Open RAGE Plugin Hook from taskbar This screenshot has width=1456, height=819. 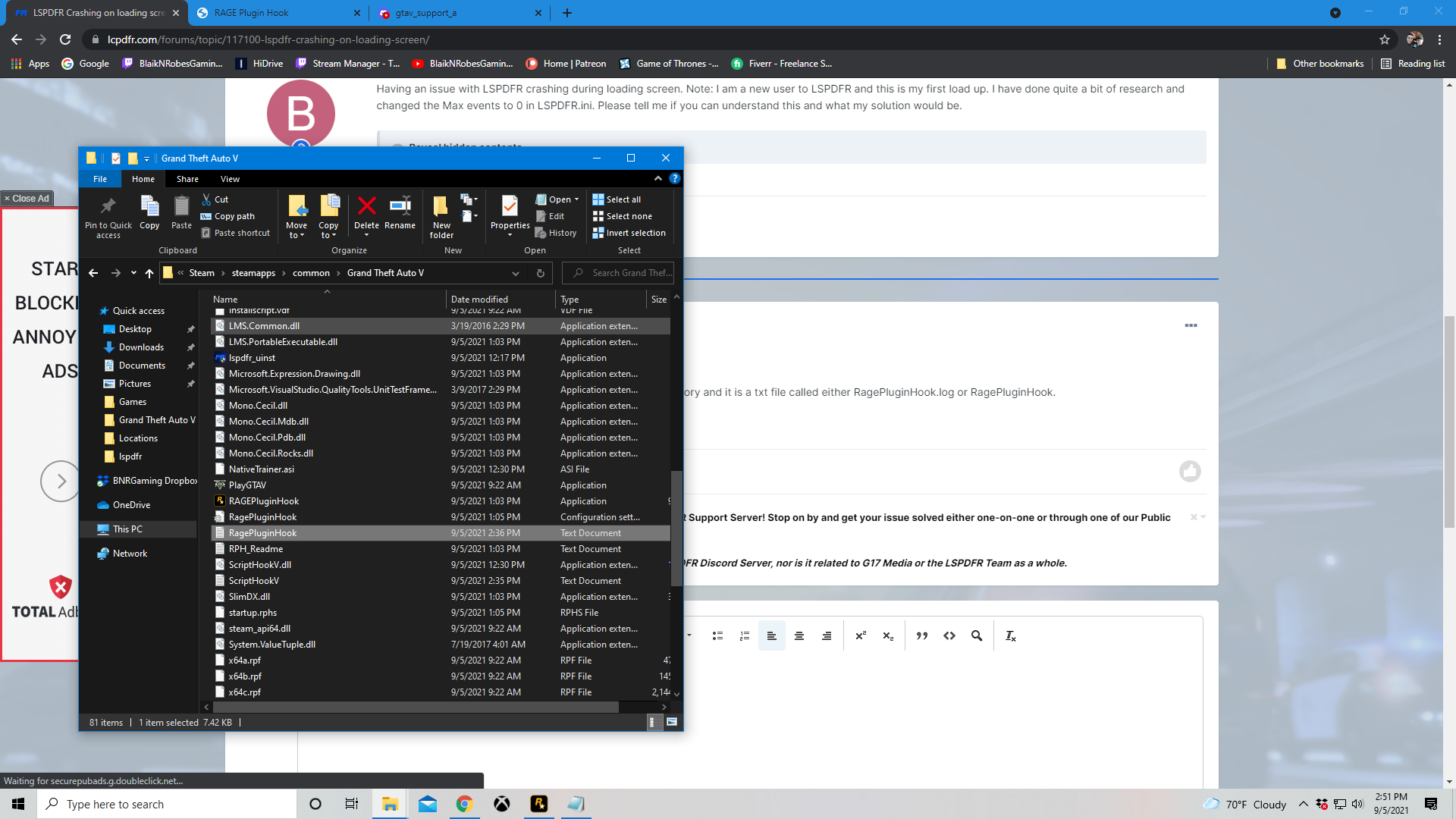pyautogui.click(x=538, y=804)
